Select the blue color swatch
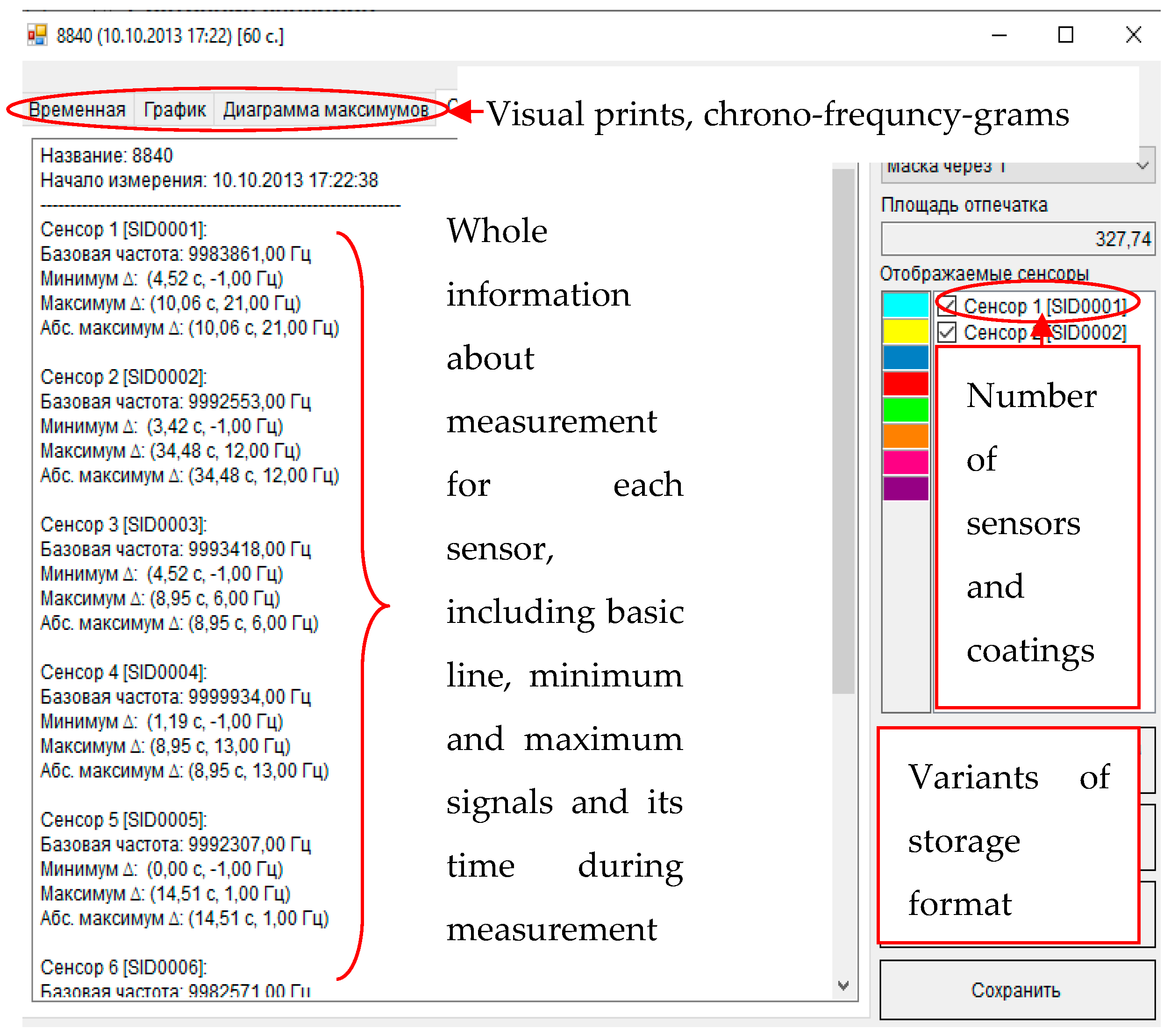 pos(907,358)
